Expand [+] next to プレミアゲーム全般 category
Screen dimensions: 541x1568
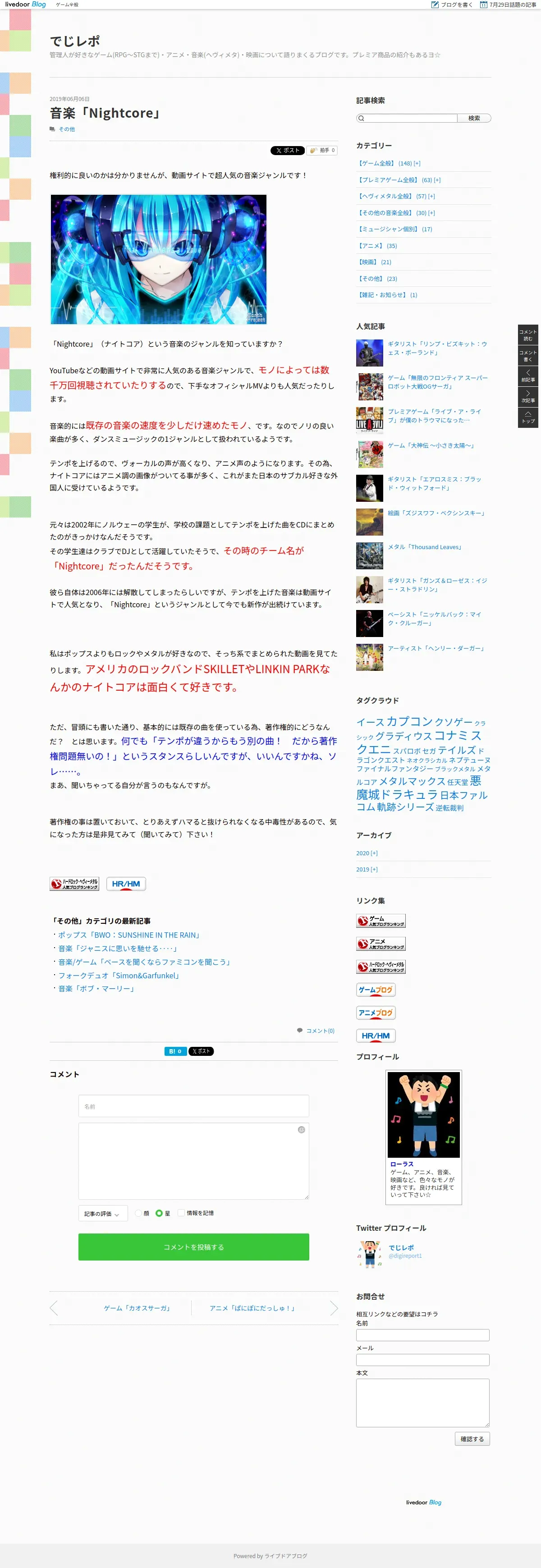click(x=437, y=179)
